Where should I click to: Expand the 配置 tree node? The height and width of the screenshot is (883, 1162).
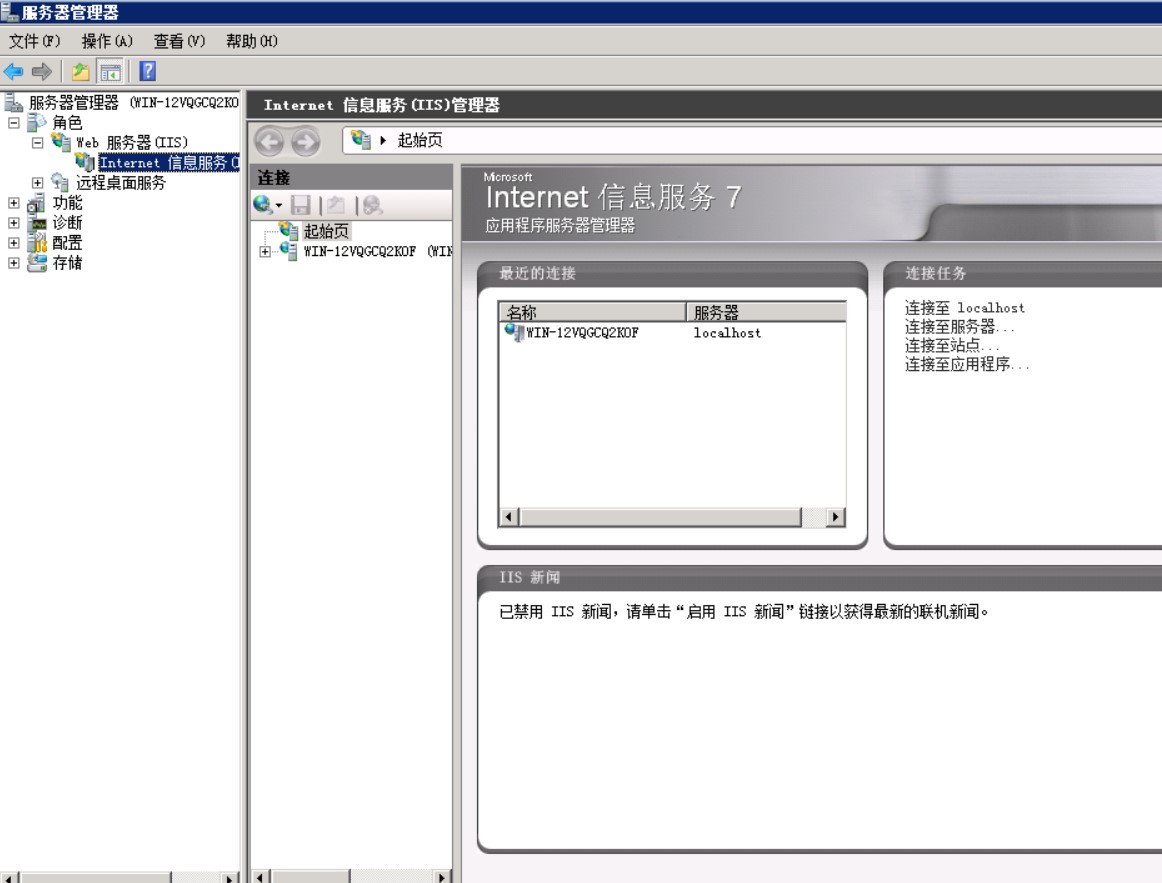pyautogui.click(x=13, y=243)
